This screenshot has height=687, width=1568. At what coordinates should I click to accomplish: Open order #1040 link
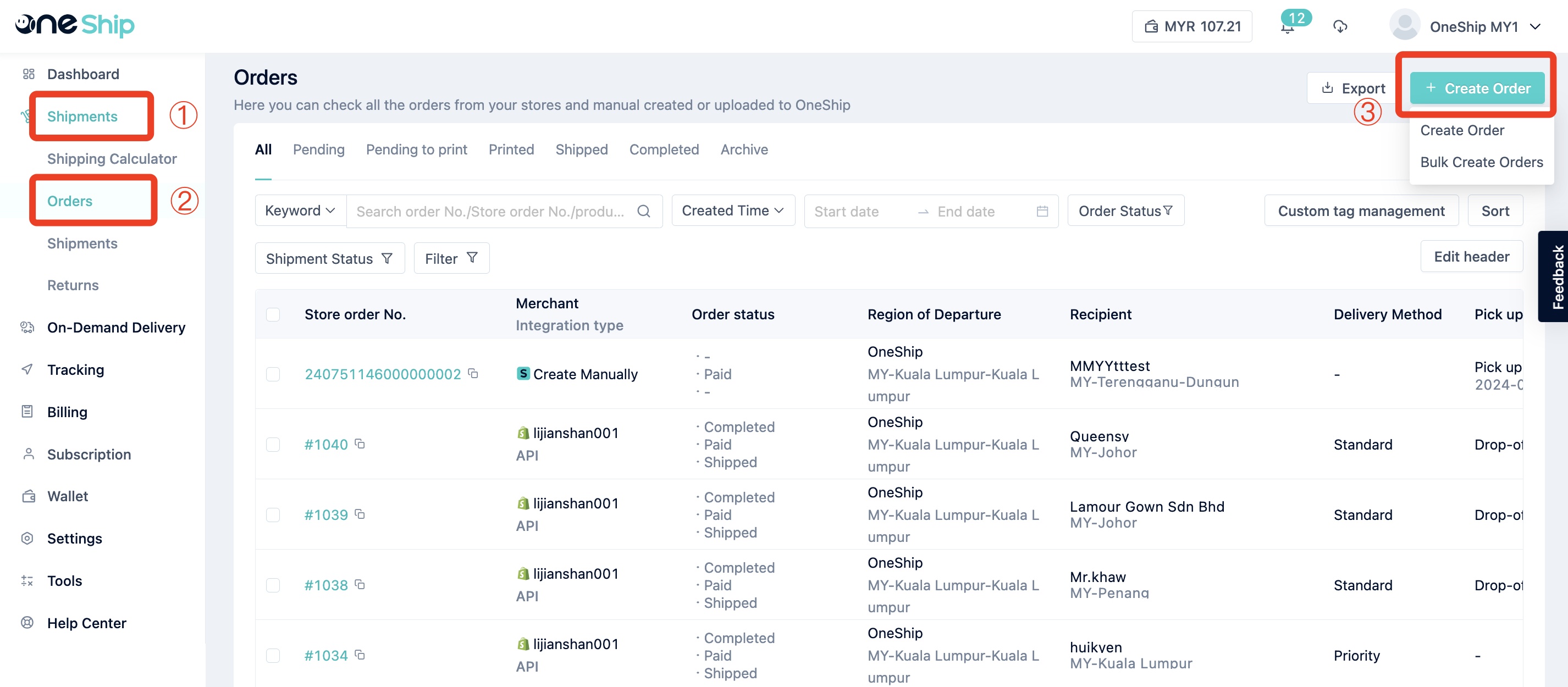tap(325, 445)
